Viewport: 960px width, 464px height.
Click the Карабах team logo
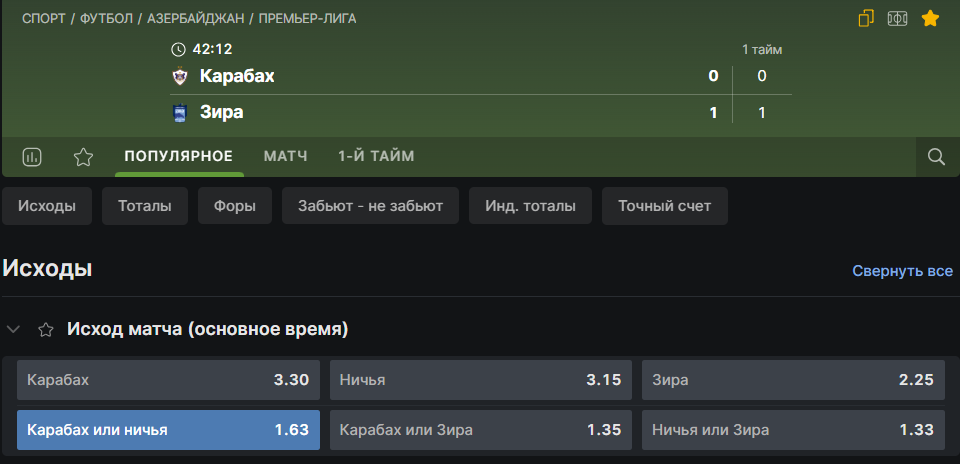coord(179,76)
